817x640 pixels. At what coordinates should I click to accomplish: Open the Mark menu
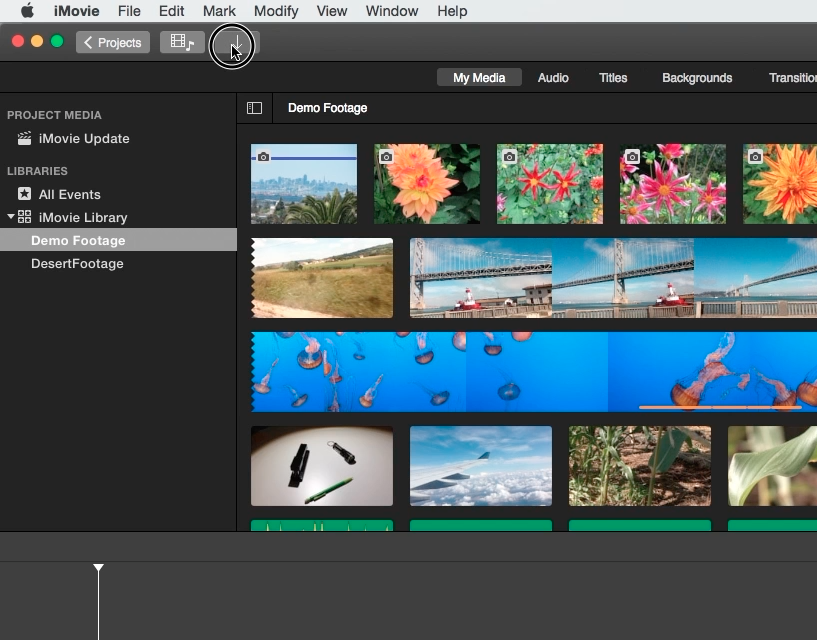(x=219, y=11)
